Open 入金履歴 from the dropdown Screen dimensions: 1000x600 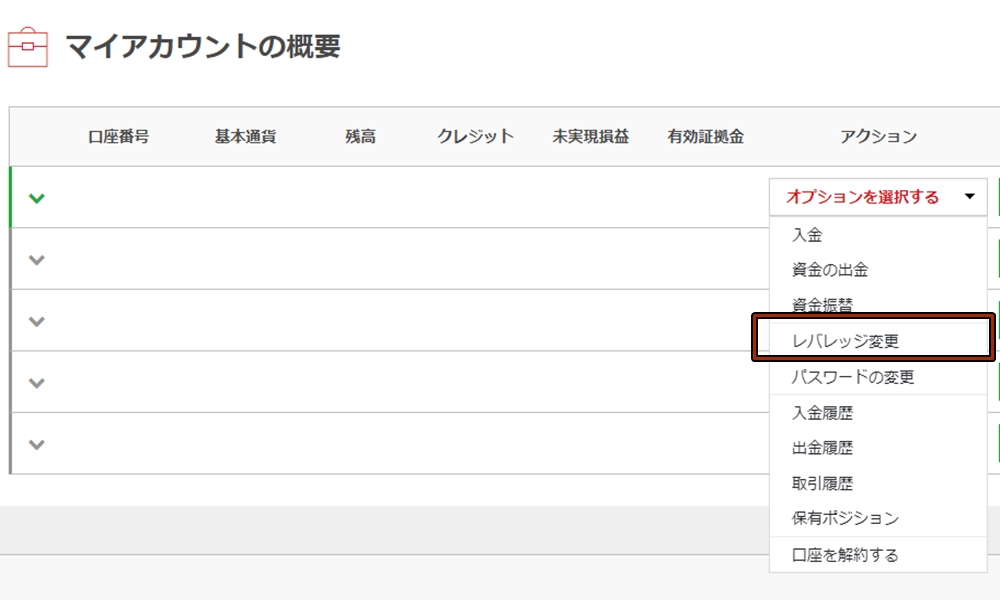(822, 413)
